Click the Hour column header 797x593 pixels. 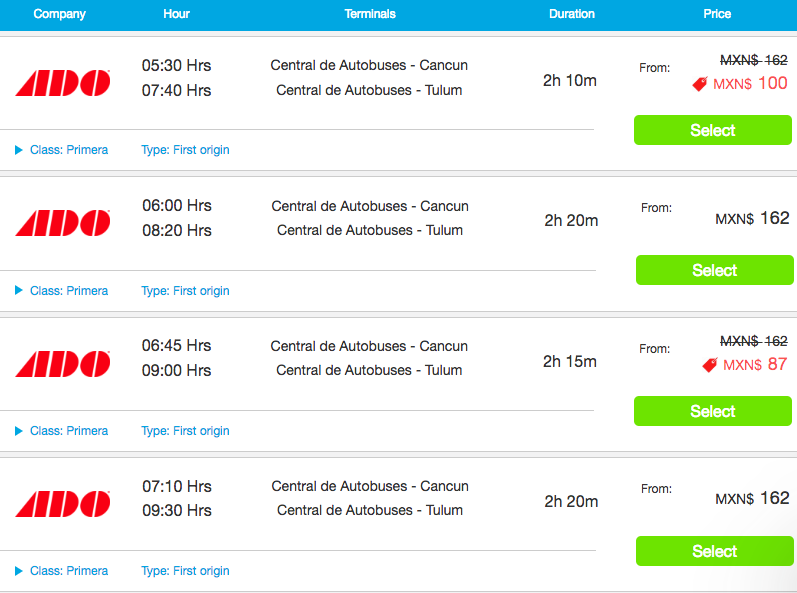point(176,14)
